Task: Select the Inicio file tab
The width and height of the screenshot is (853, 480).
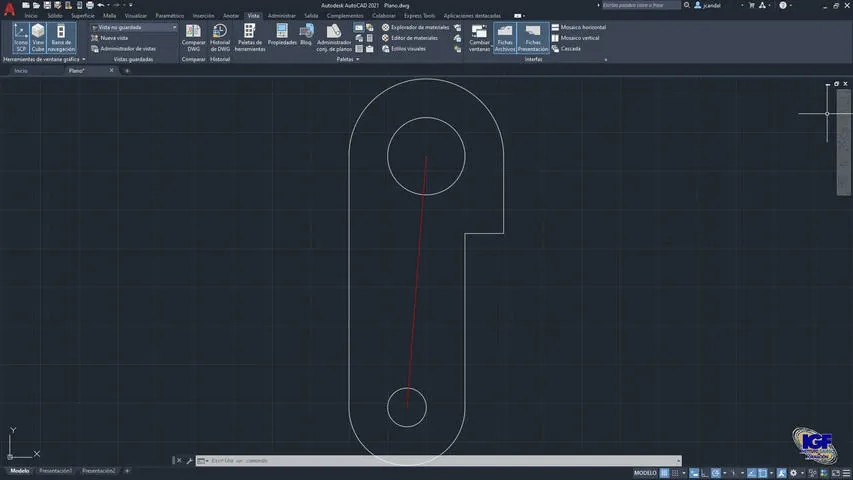Action: pos(21,71)
